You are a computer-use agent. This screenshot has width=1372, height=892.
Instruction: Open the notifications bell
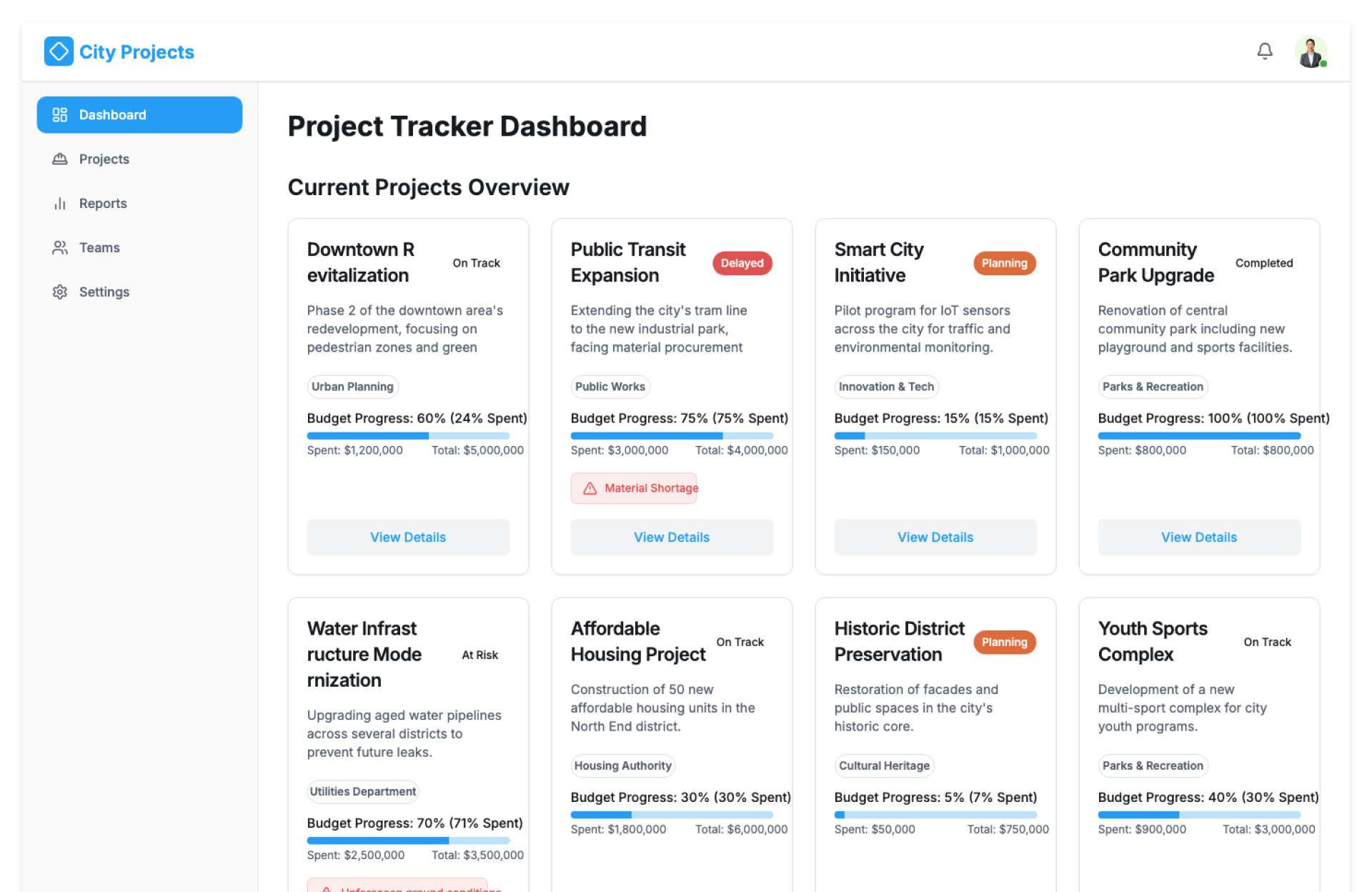[x=1264, y=51]
